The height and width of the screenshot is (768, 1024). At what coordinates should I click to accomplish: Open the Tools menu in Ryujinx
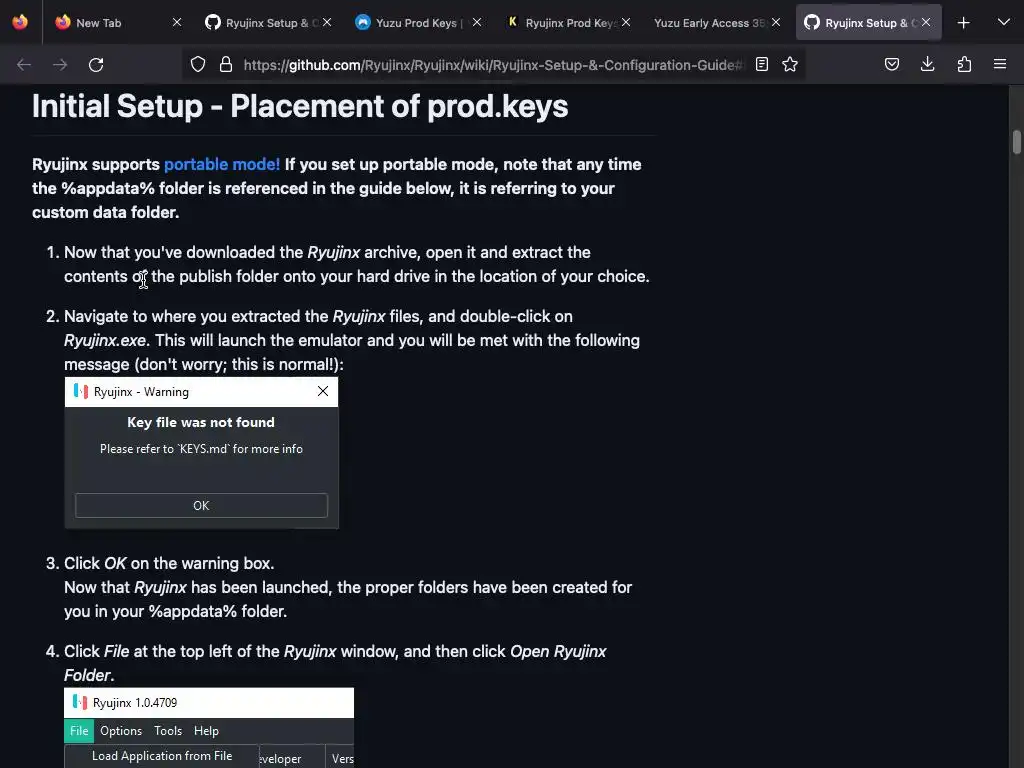coord(168,731)
